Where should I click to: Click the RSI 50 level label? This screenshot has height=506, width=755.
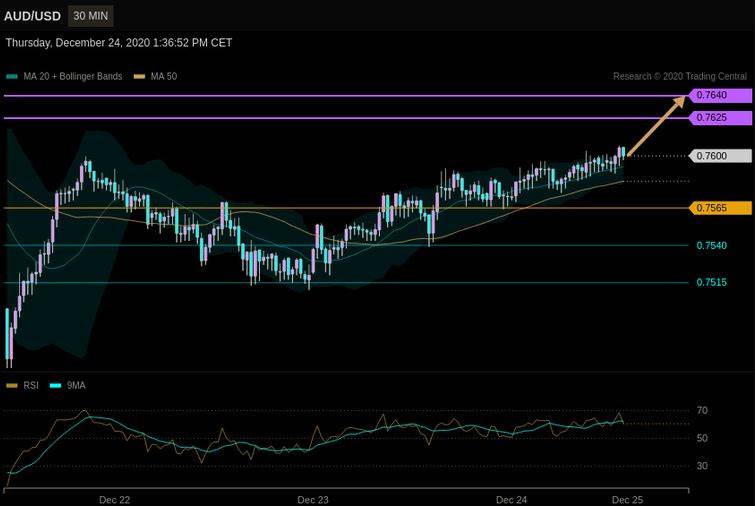click(x=702, y=438)
